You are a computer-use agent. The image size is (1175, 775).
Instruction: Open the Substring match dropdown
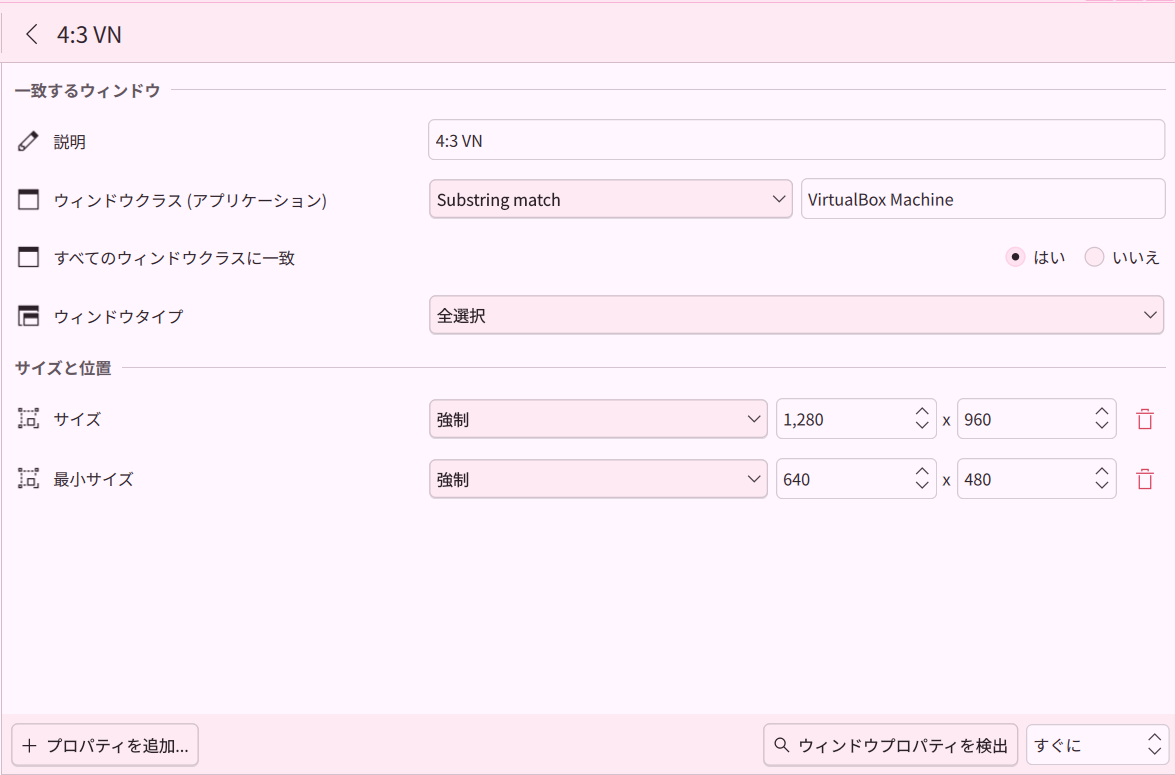click(x=611, y=199)
